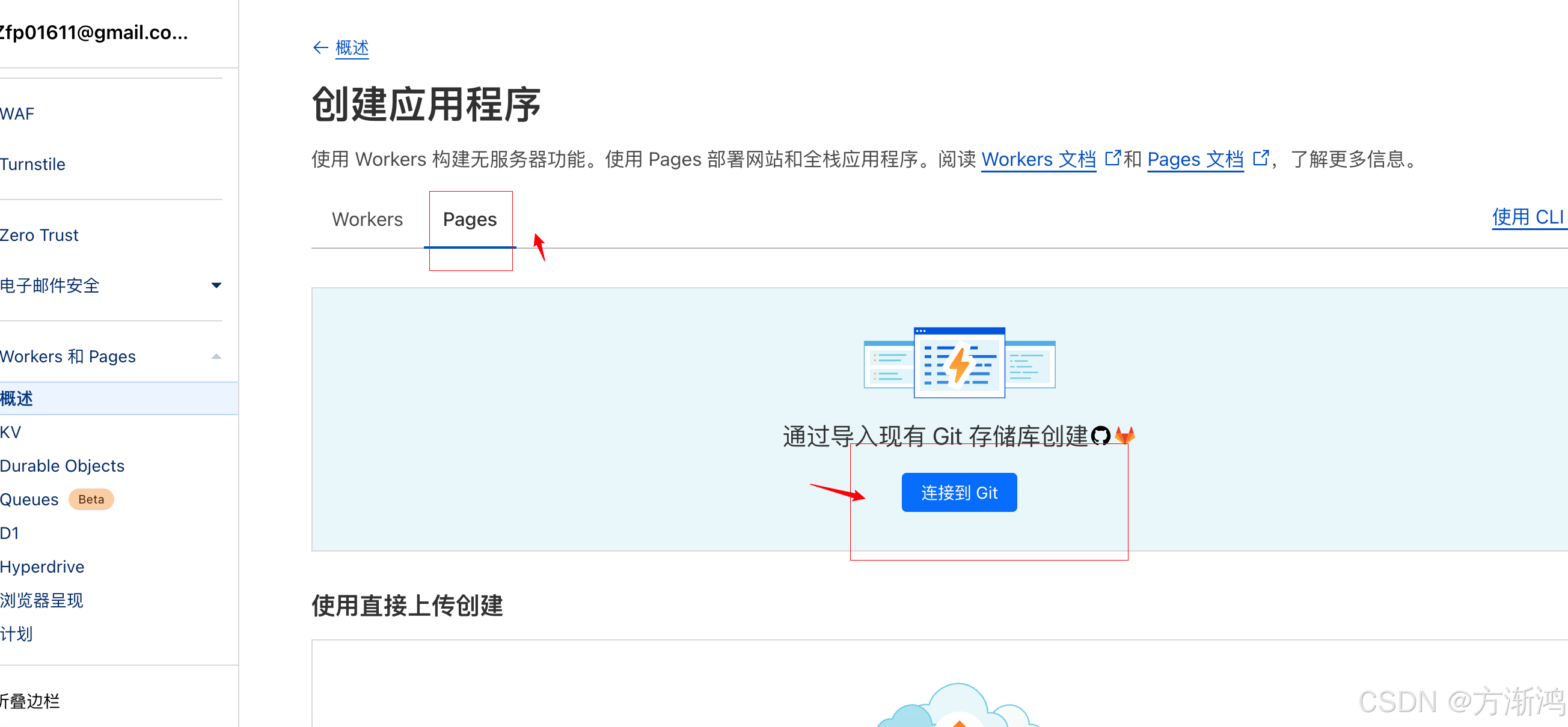Switch to the Workers tab
The height and width of the screenshot is (727, 1568).
click(x=367, y=219)
